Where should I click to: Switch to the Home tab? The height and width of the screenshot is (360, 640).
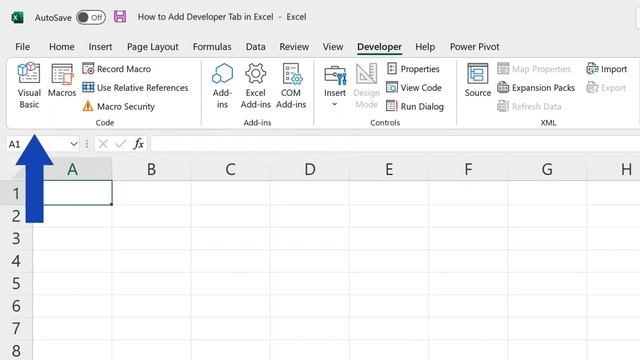click(x=62, y=47)
